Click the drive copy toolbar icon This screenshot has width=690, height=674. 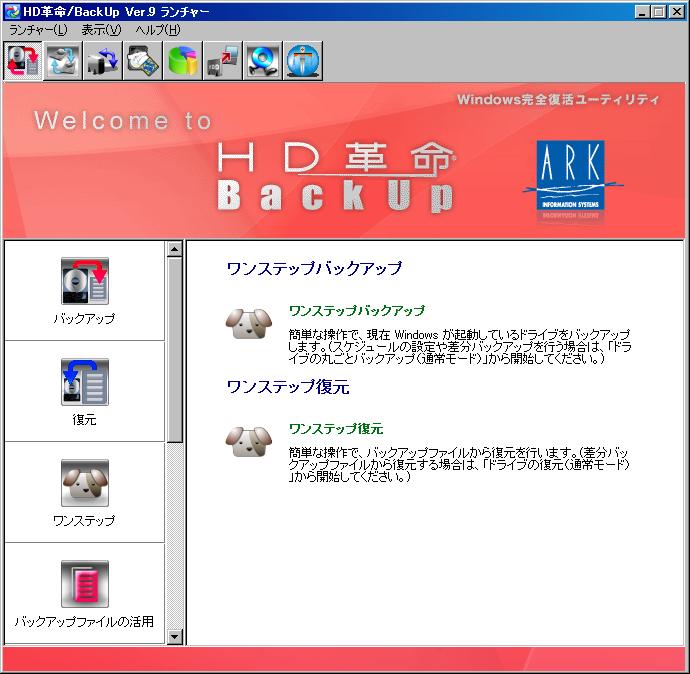click(x=102, y=61)
